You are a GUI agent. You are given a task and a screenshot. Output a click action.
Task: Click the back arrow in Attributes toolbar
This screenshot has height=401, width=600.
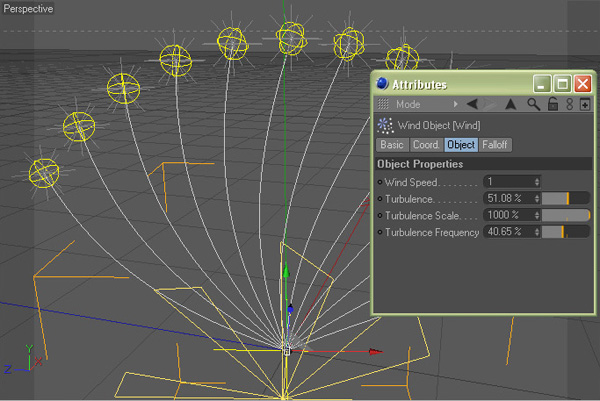pyautogui.click(x=472, y=104)
